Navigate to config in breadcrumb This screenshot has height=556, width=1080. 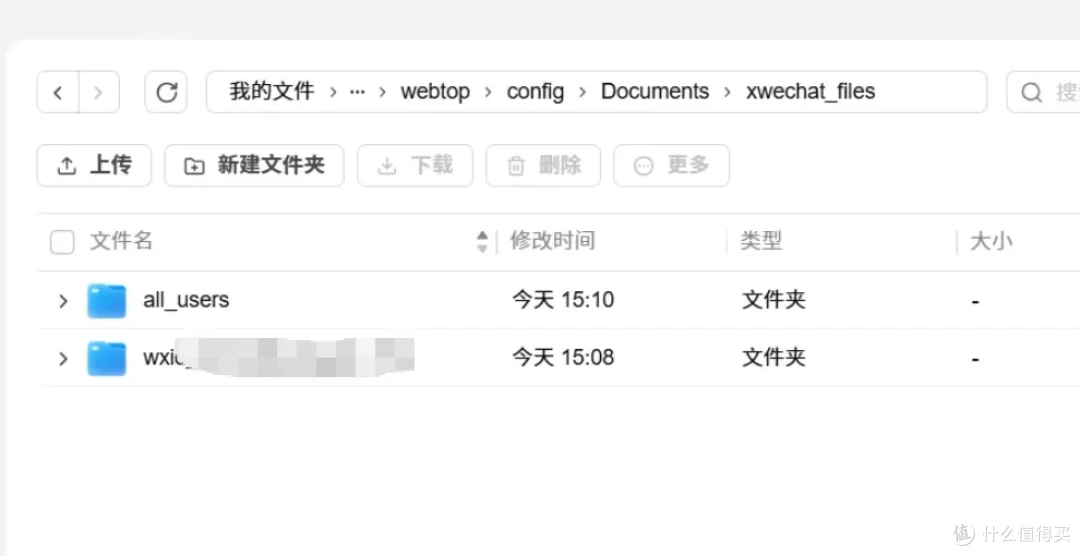535,92
